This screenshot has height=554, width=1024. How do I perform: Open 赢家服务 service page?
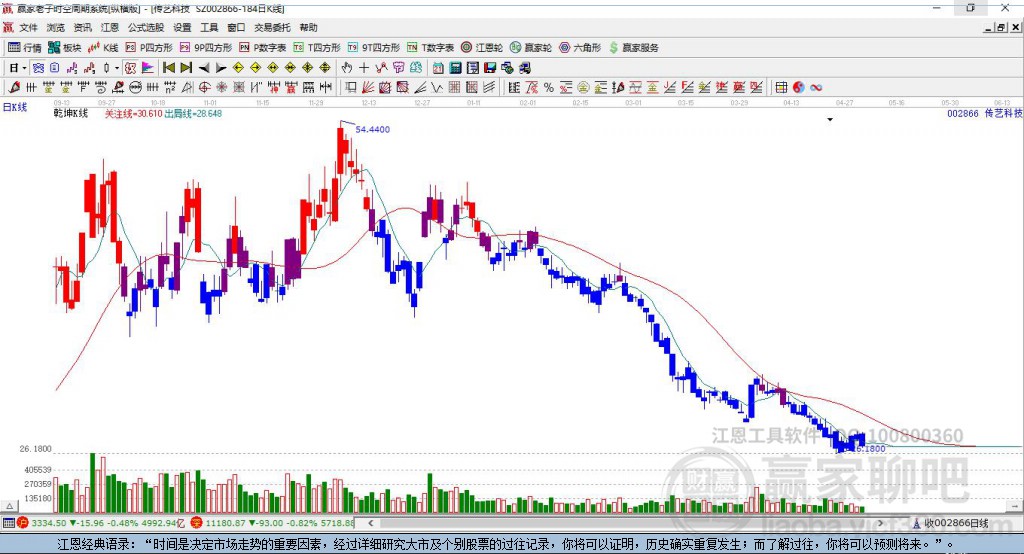point(633,48)
